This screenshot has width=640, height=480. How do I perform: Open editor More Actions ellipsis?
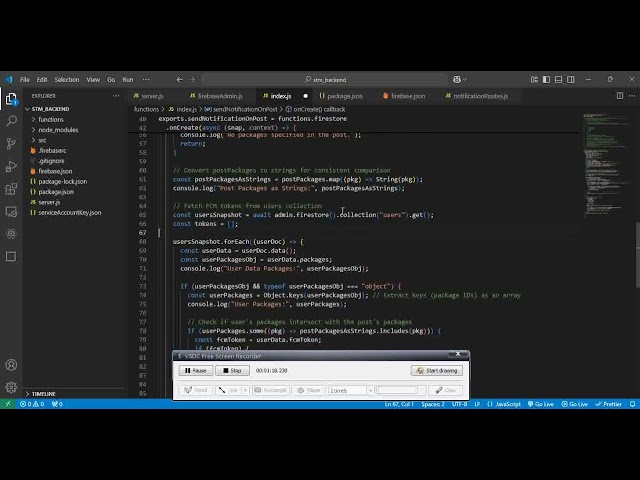(632, 96)
